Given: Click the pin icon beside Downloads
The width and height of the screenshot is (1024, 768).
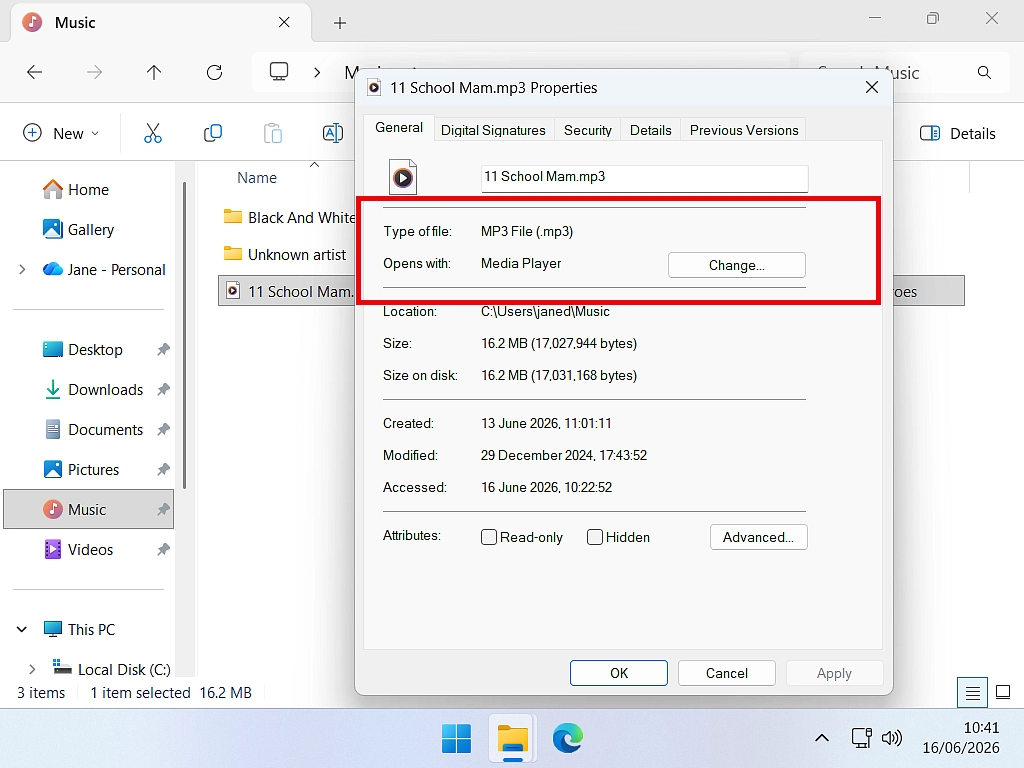Looking at the screenshot, I should [163, 390].
